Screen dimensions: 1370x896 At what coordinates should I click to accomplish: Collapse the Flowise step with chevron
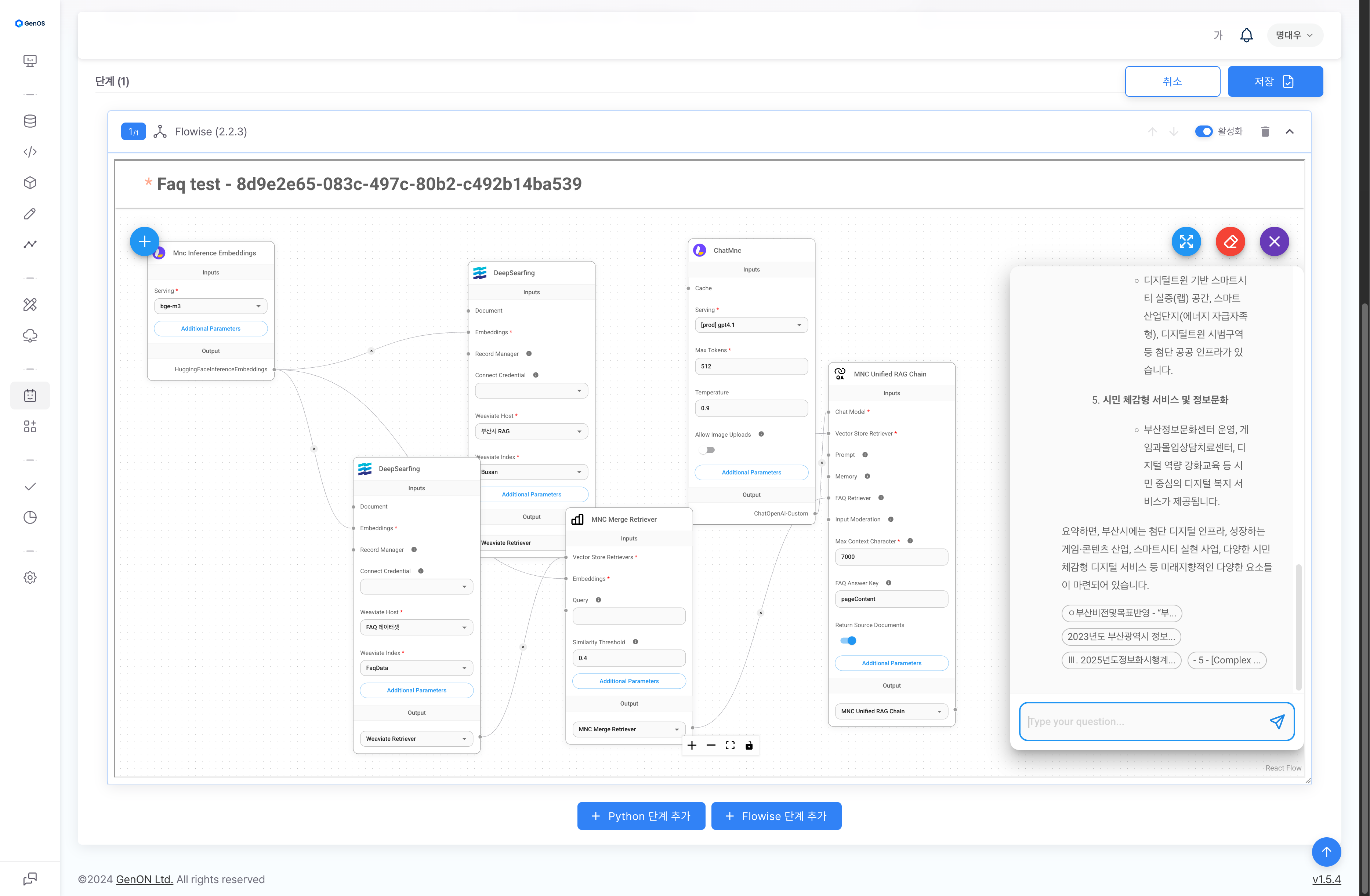click(x=1289, y=132)
